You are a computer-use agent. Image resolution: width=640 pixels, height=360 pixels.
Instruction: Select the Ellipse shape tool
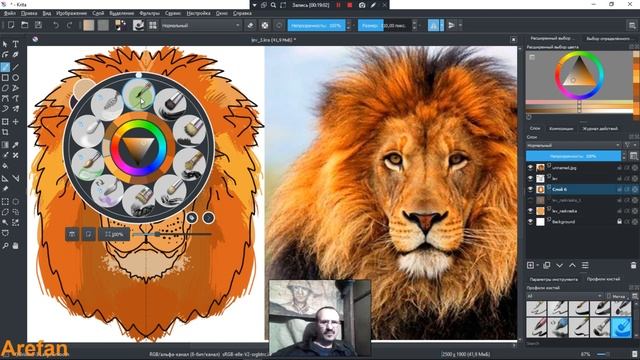point(16,78)
